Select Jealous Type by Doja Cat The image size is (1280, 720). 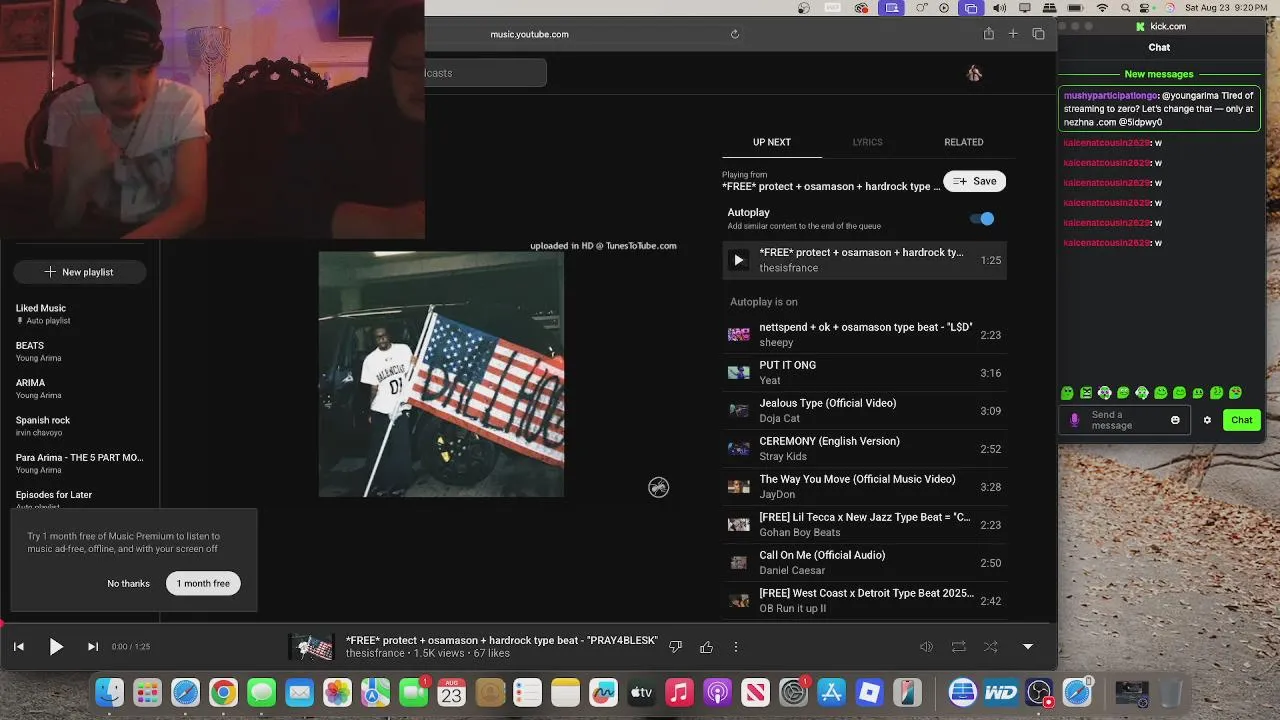coord(865,411)
